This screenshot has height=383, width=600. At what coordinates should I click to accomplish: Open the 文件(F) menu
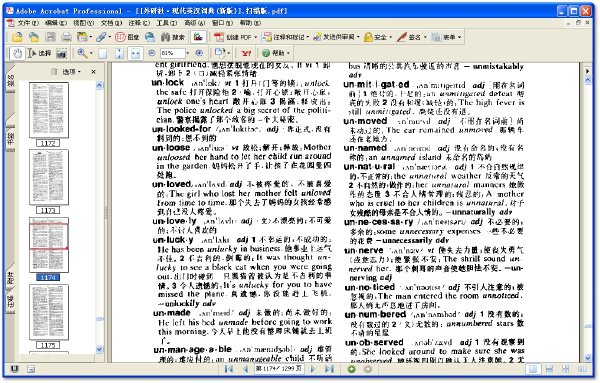tap(28, 23)
